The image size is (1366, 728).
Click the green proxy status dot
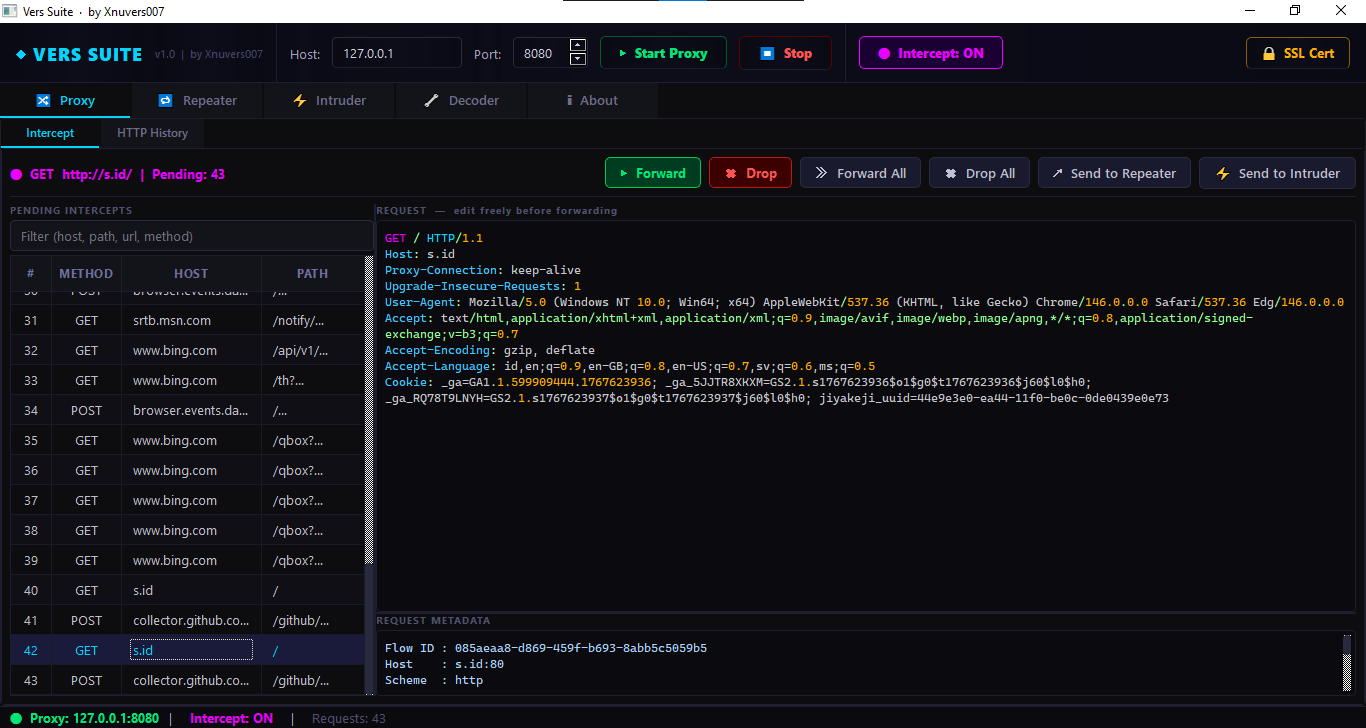pyautogui.click(x=14, y=718)
